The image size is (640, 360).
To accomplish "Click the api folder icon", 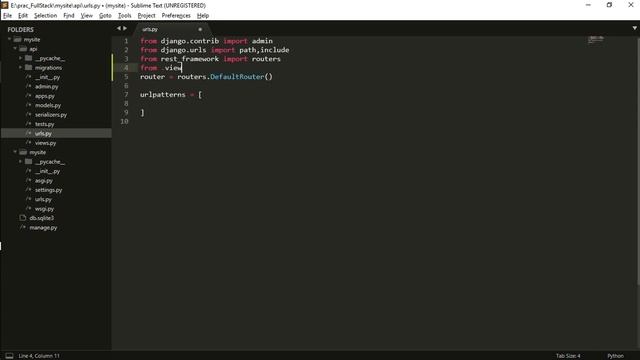I will pos(23,49).
